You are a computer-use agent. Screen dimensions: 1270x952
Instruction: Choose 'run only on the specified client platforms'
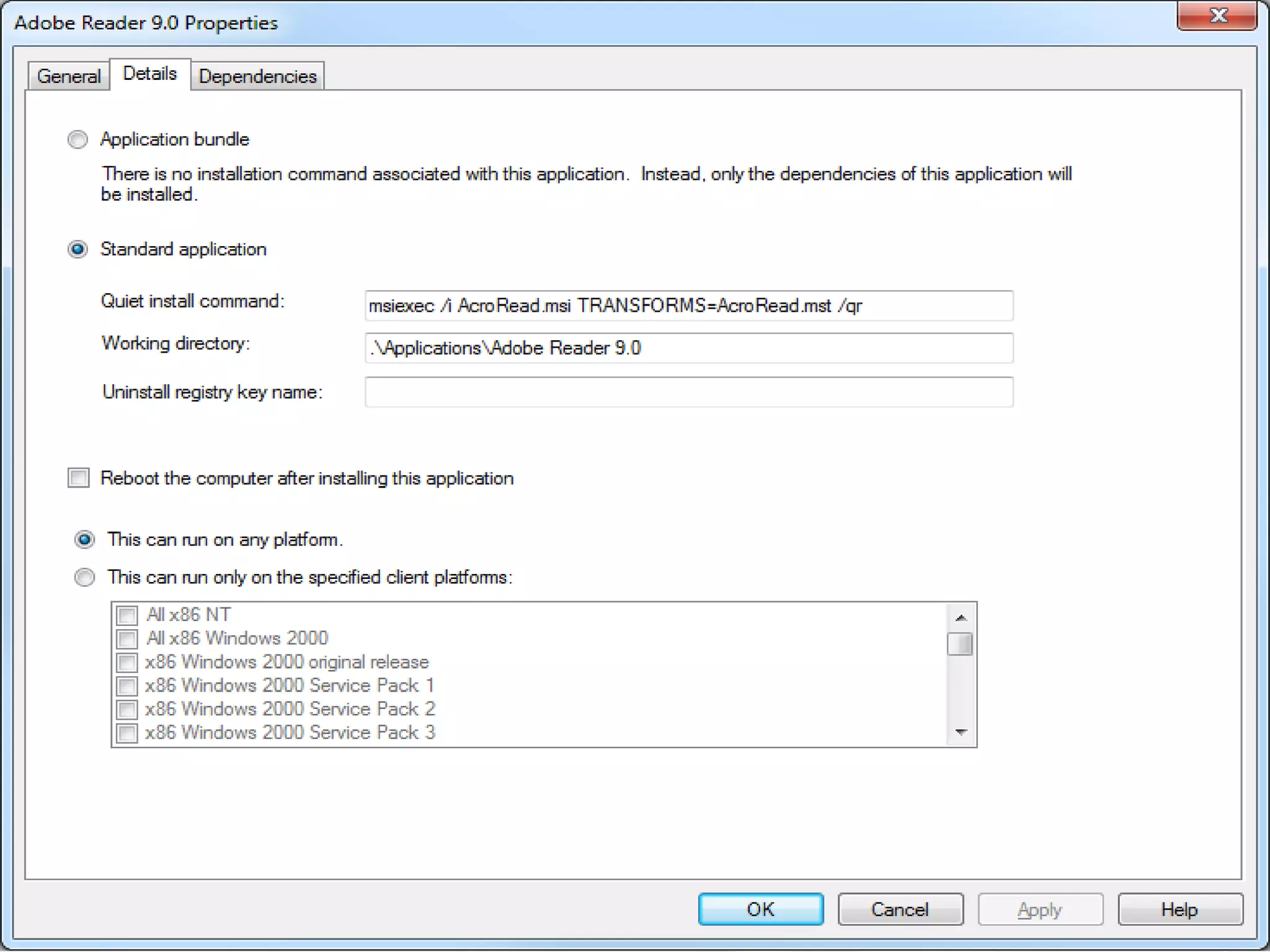pyautogui.click(x=84, y=578)
